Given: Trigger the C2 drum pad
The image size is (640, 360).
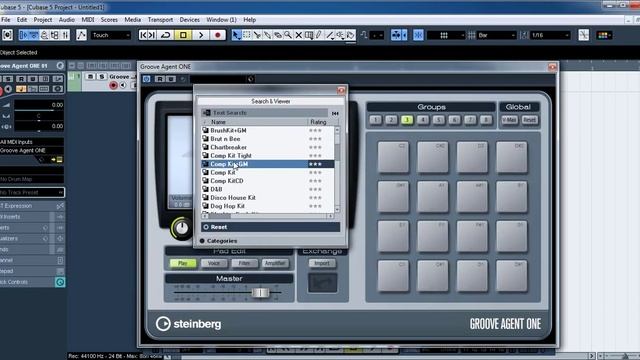Looking at the screenshot, I should coord(393,157).
